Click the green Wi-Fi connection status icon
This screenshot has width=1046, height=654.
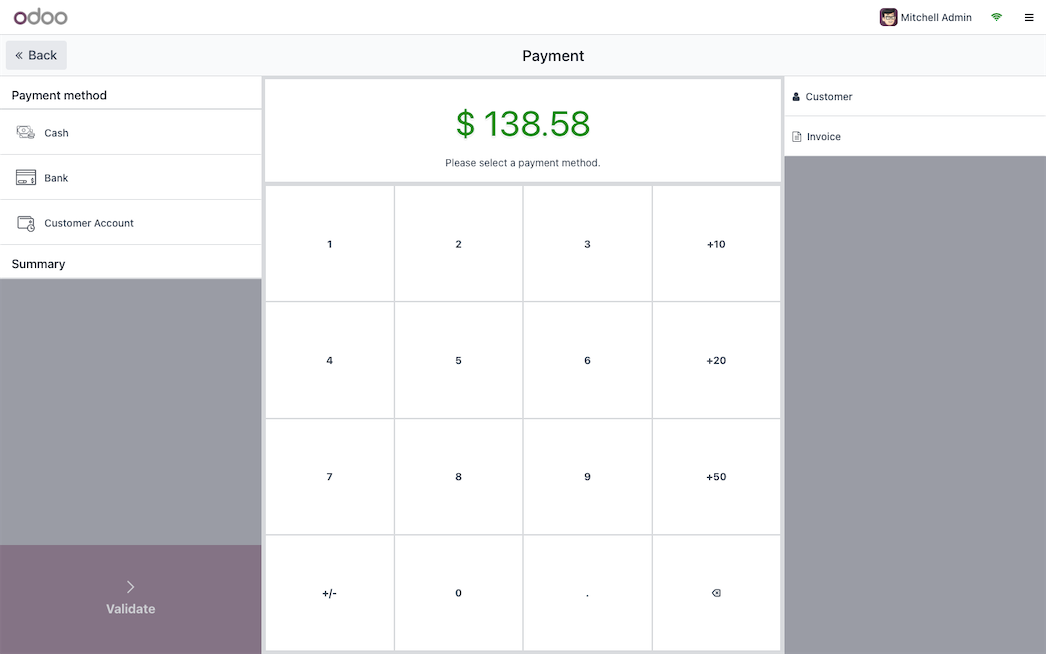click(996, 17)
